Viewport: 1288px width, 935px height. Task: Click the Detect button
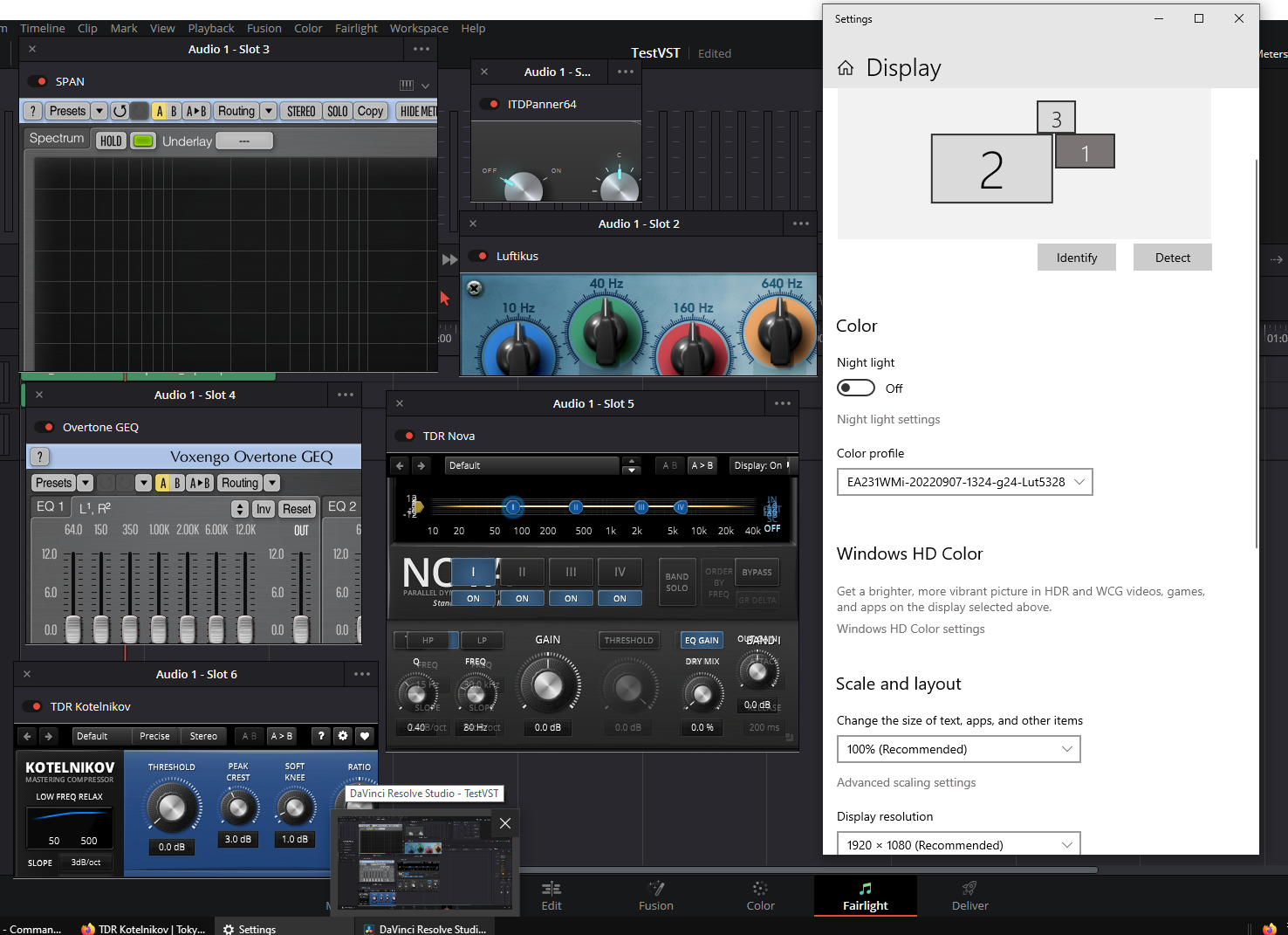pyautogui.click(x=1173, y=258)
